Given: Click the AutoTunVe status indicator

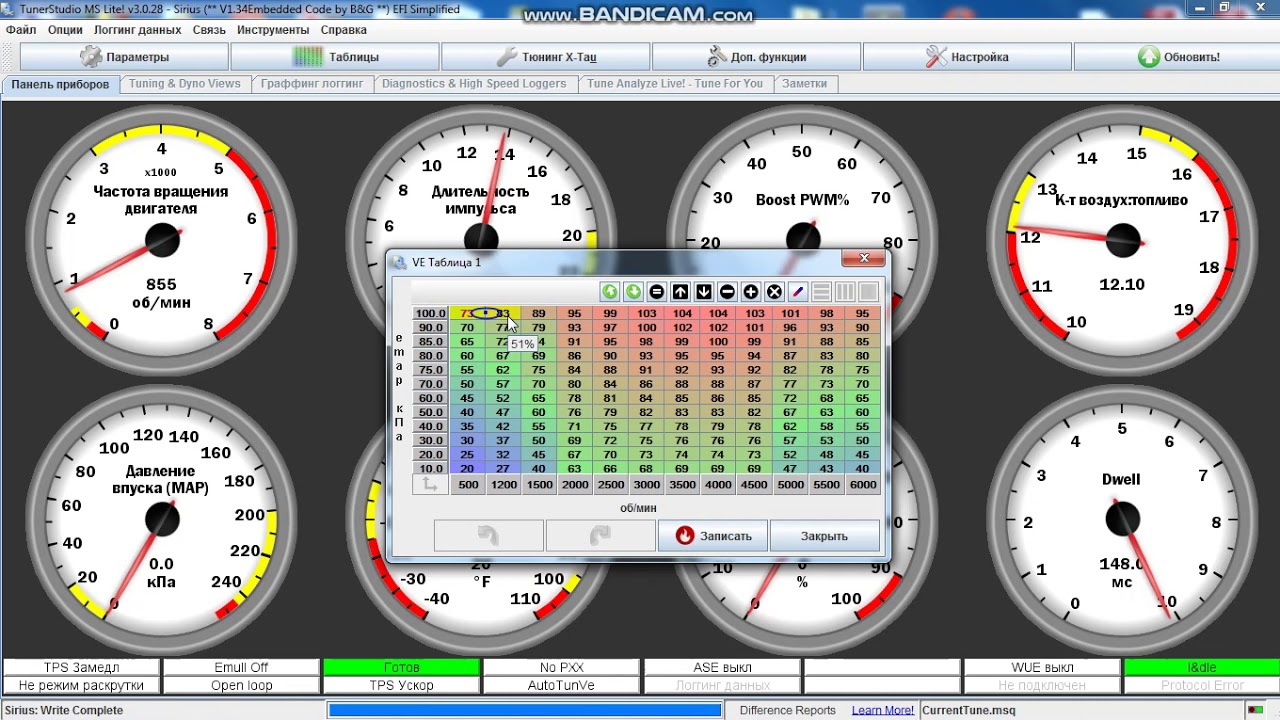Looking at the screenshot, I should tap(561, 685).
